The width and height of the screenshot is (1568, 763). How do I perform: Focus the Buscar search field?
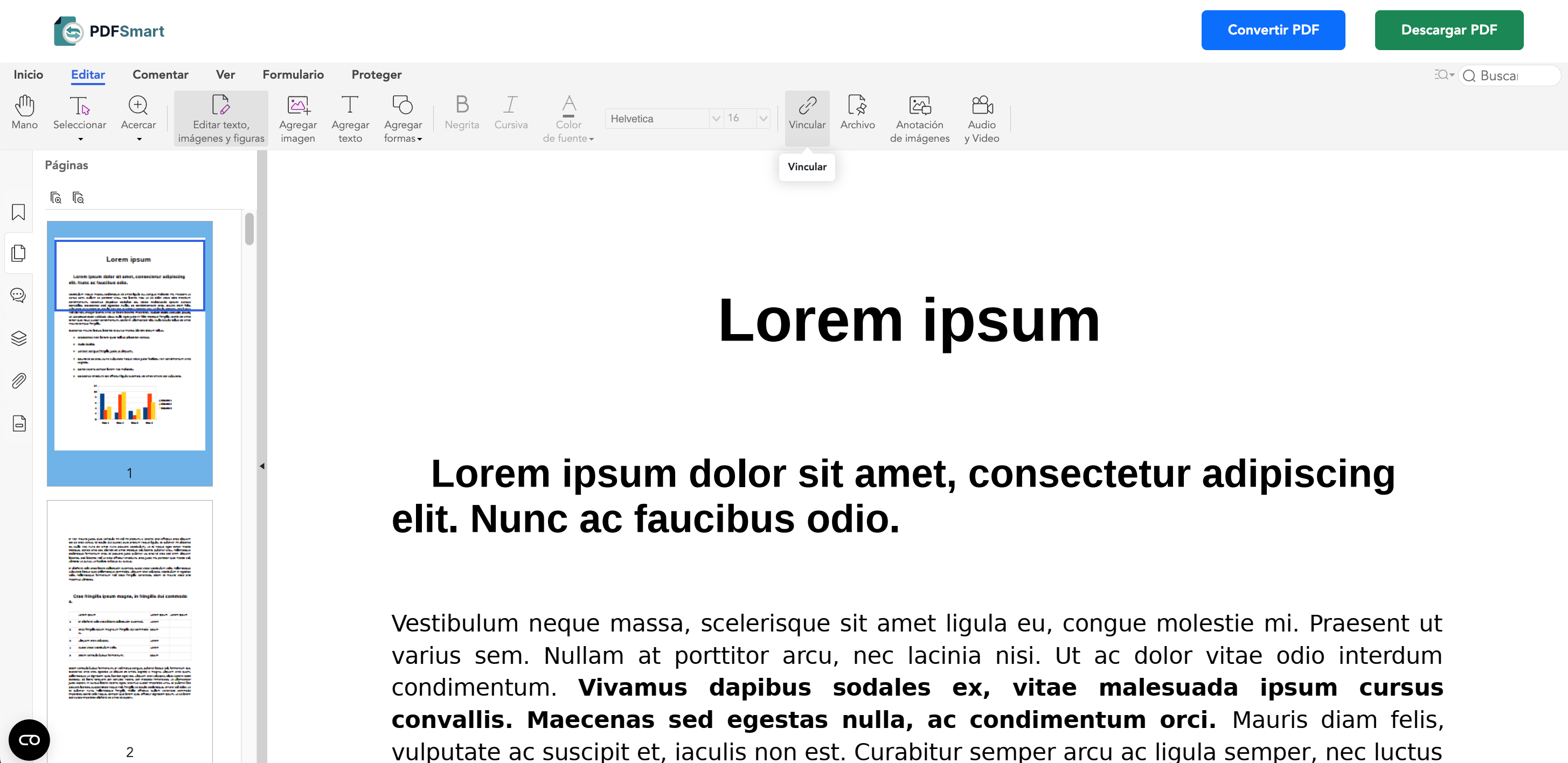pos(1510,75)
